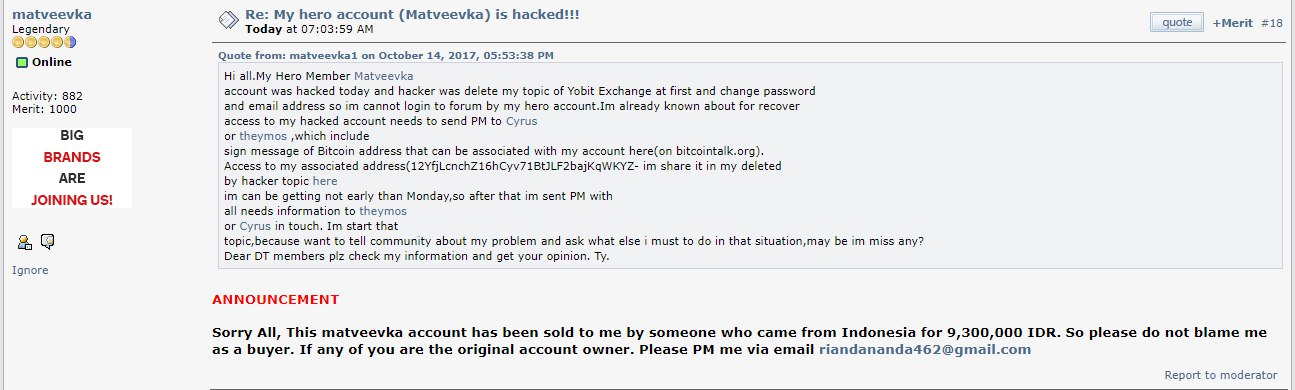The image size is (1295, 390).
Task: Click the green Online status icon
Action: click(x=21, y=63)
